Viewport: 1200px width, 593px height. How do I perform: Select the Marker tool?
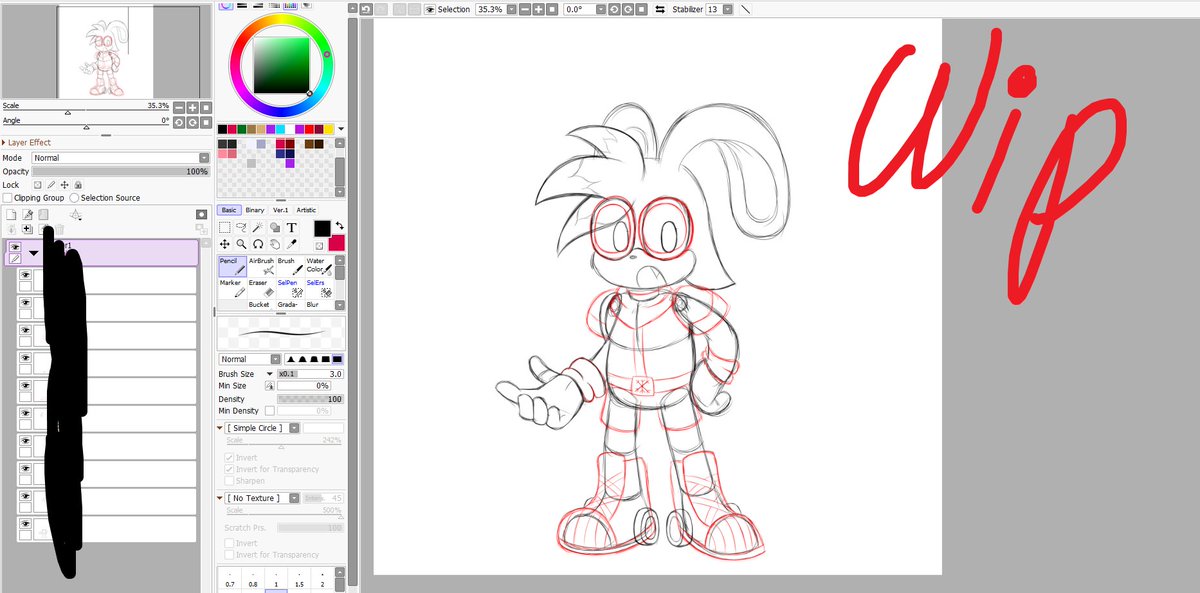[232, 288]
